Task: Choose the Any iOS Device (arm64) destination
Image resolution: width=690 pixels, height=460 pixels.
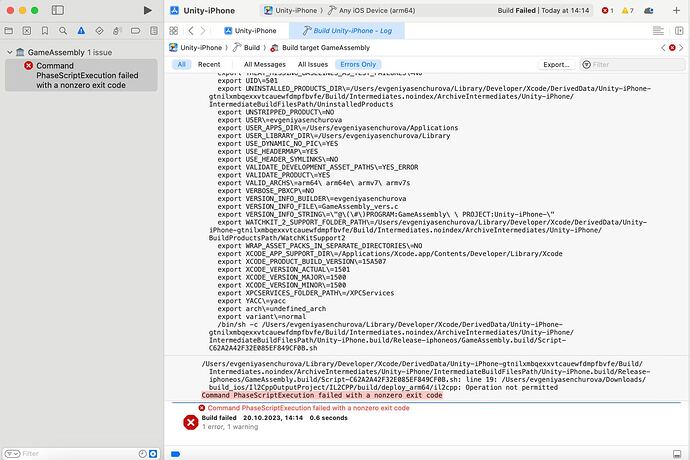Action: pos(371,11)
